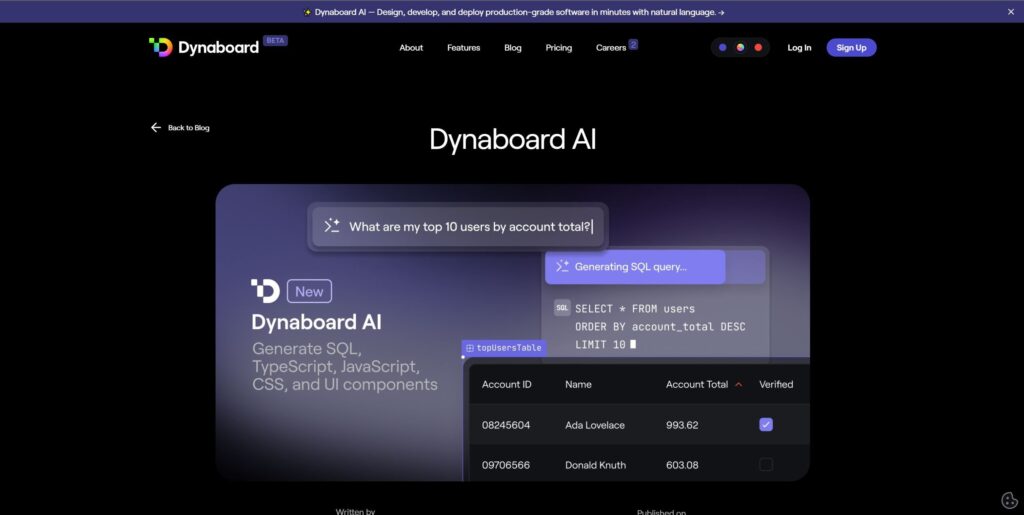
Task: Click the Sign Up button
Action: click(851, 48)
